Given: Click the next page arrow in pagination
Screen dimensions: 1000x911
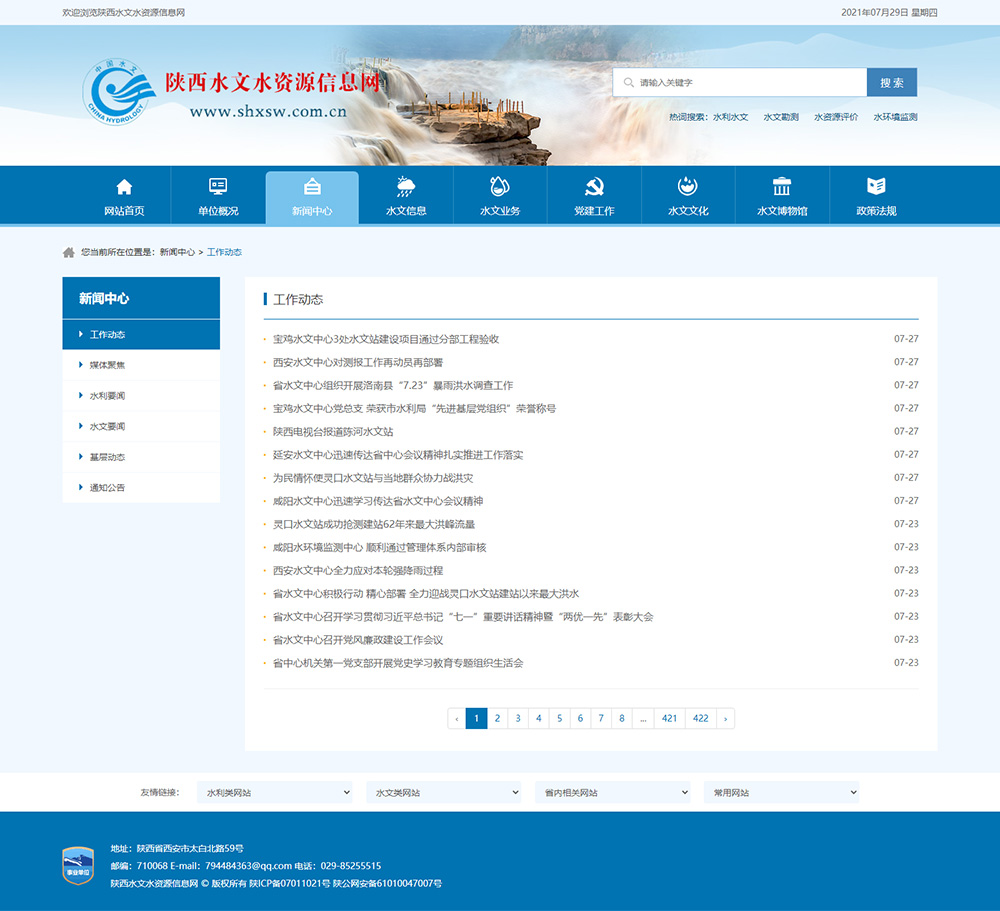Looking at the screenshot, I should click(x=724, y=718).
